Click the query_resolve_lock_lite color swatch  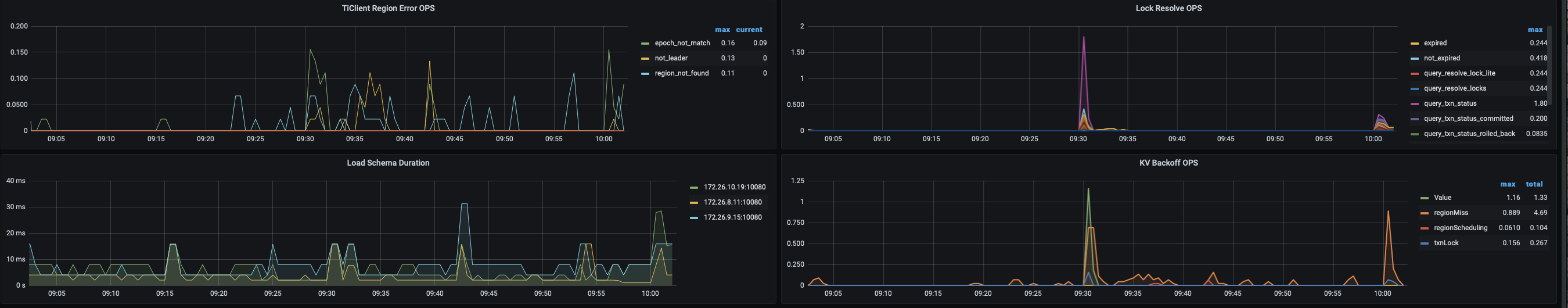(1415, 74)
